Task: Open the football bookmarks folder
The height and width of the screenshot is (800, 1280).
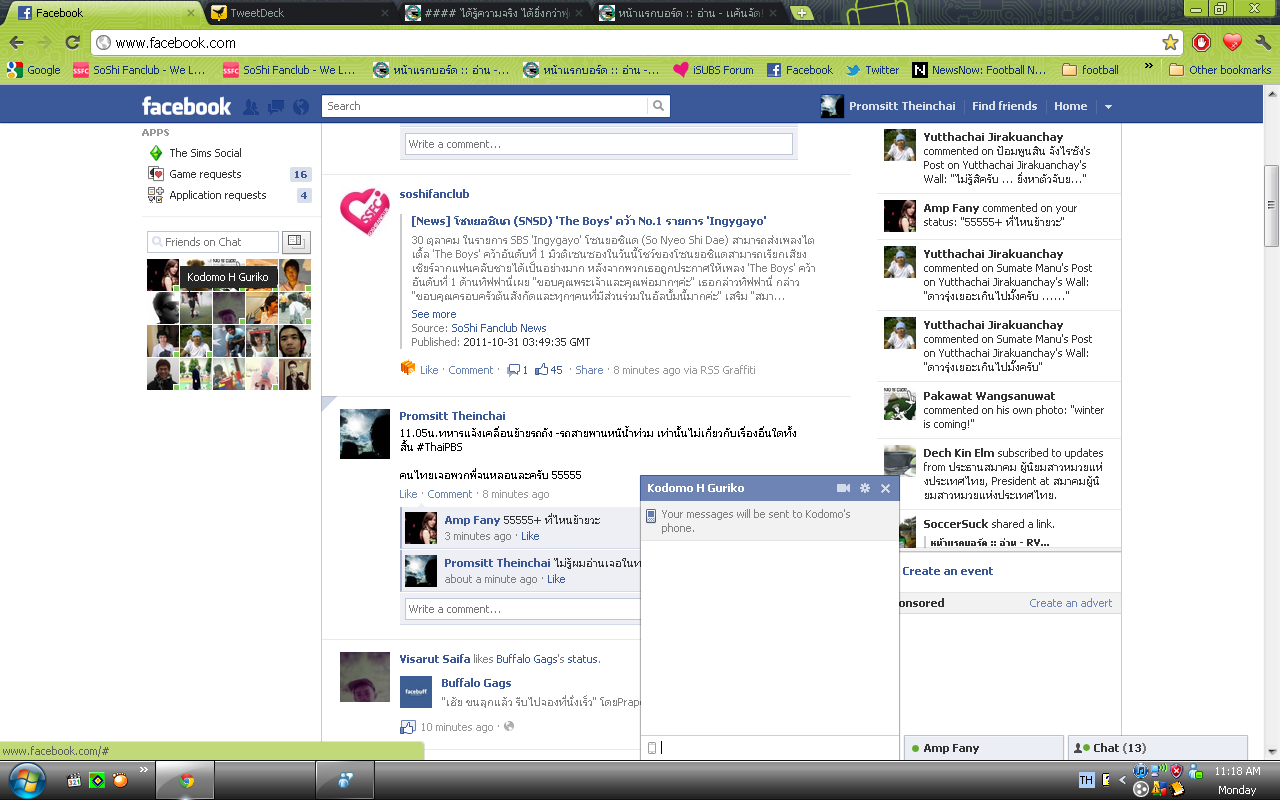Action: [1090, 70]
